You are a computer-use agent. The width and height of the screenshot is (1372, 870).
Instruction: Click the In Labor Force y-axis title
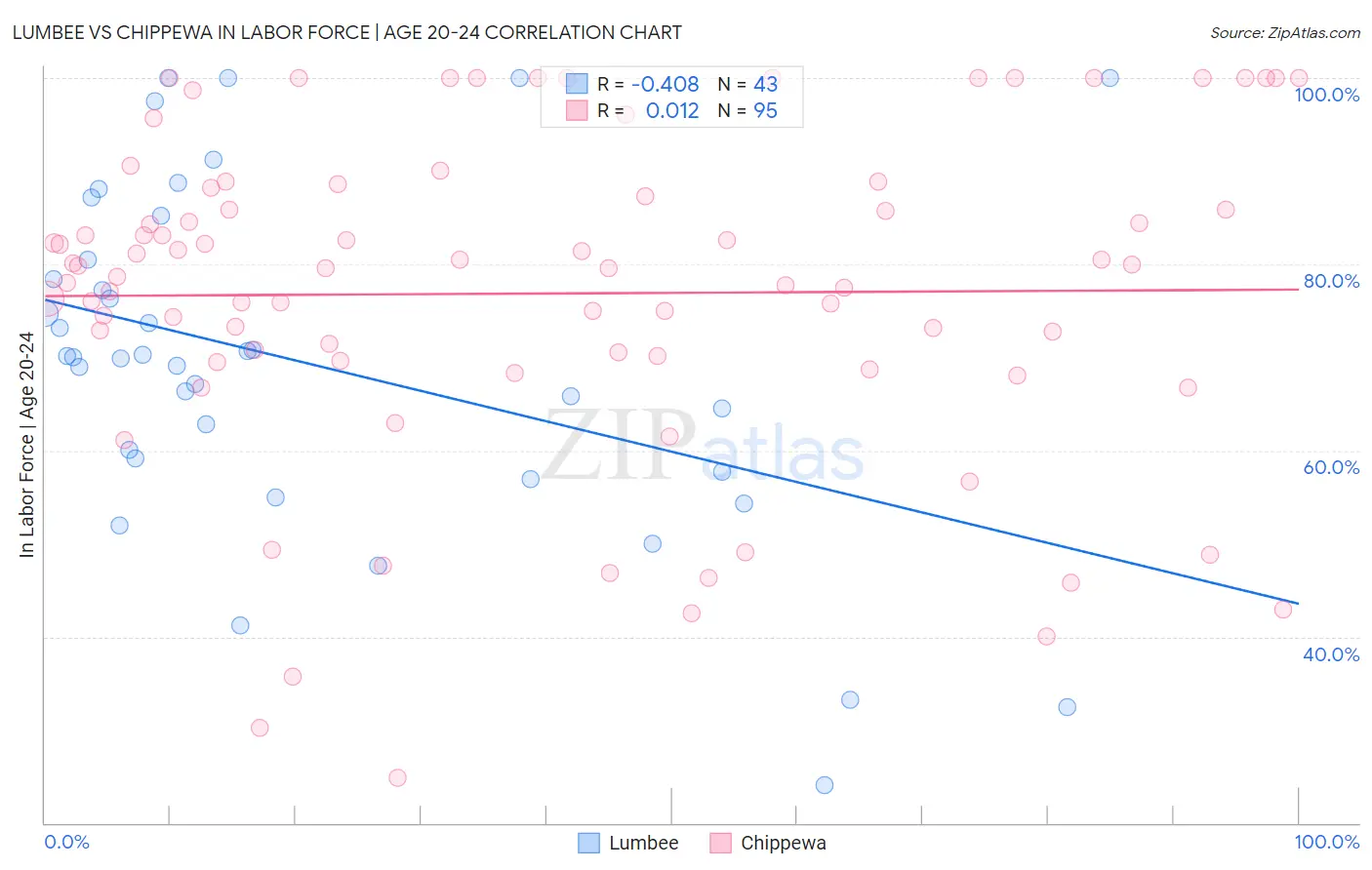[x=26, y=445]
